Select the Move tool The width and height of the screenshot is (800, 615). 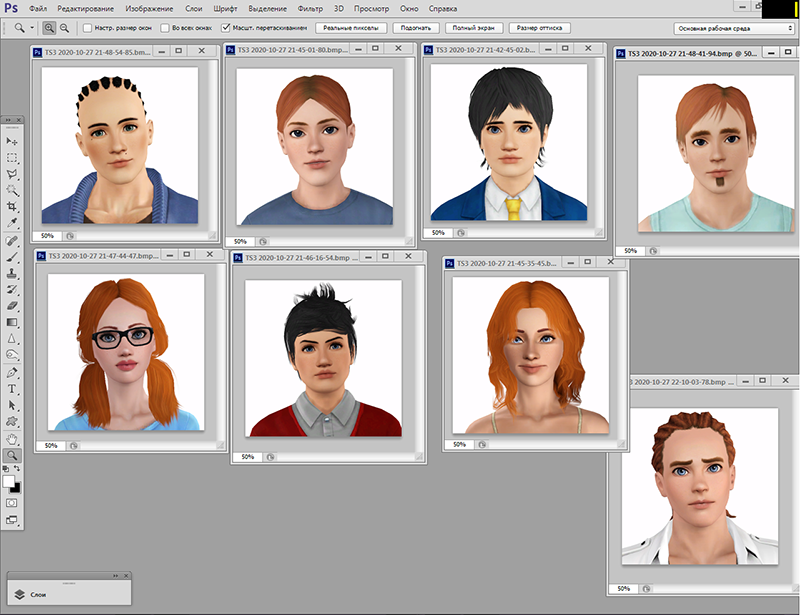(x=12, y=141)
